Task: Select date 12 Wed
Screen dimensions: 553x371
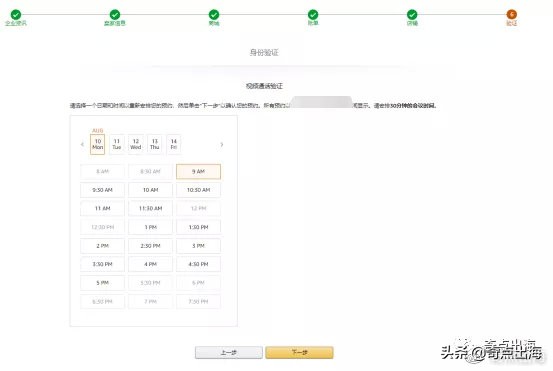Action: 136,144
